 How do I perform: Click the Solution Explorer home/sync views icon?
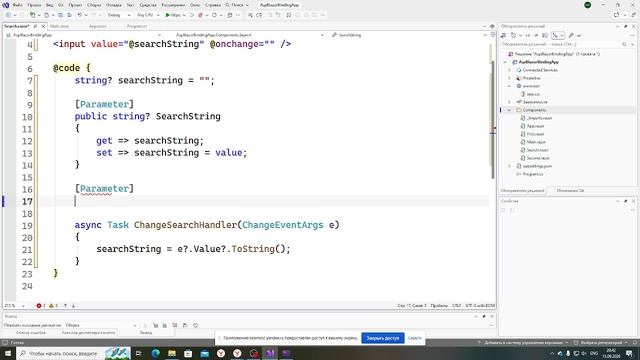point(504,36)
